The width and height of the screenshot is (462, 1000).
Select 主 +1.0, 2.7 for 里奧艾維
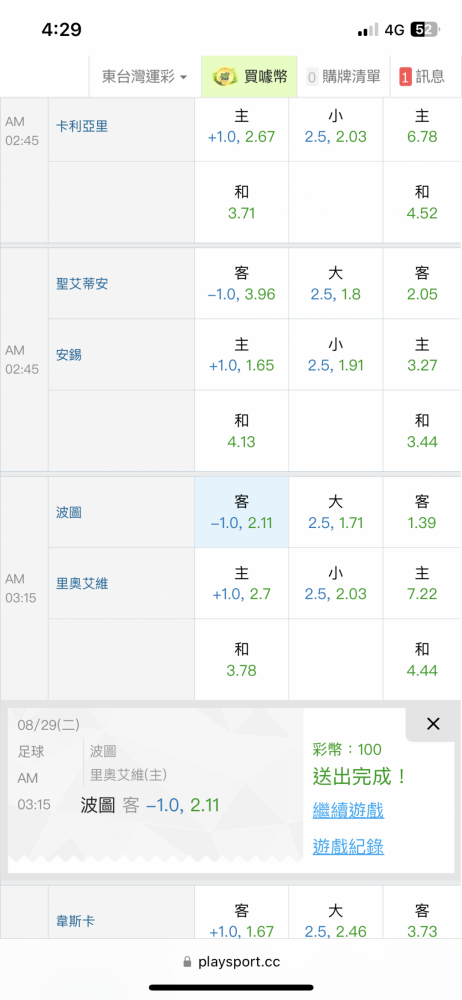tap(242, 583)
